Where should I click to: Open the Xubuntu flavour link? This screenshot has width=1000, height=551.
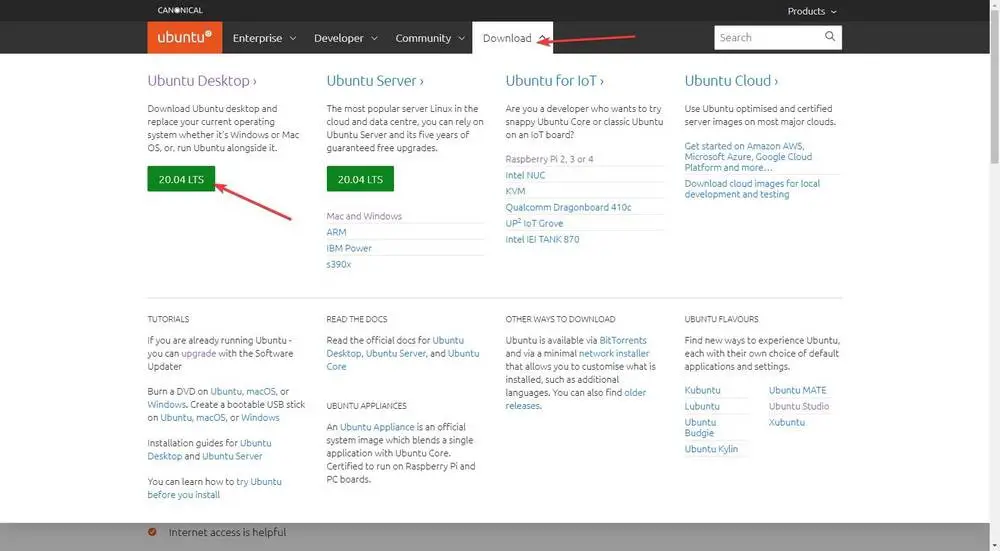[786, 422]
